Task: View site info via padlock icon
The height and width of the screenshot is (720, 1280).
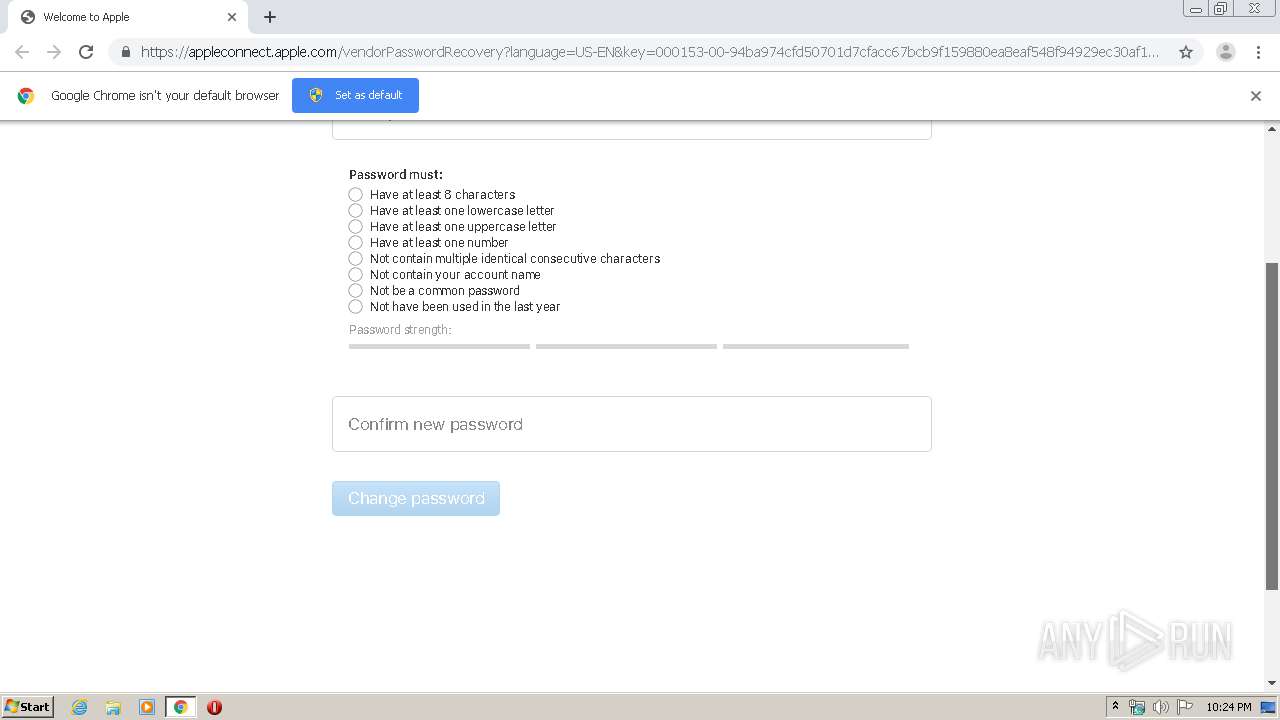Action: coord(125,52)
